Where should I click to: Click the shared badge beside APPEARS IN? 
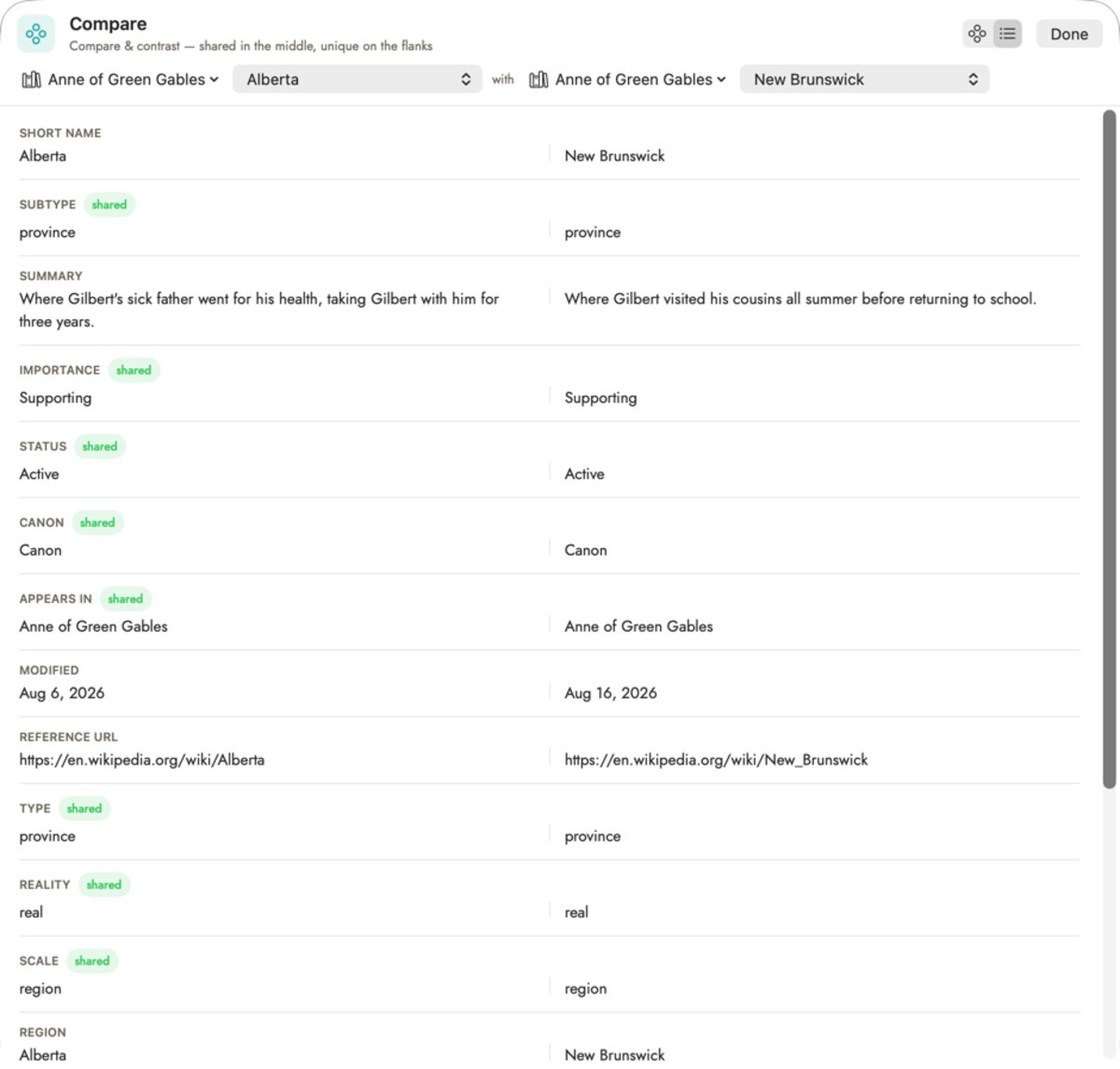[125, 598]
